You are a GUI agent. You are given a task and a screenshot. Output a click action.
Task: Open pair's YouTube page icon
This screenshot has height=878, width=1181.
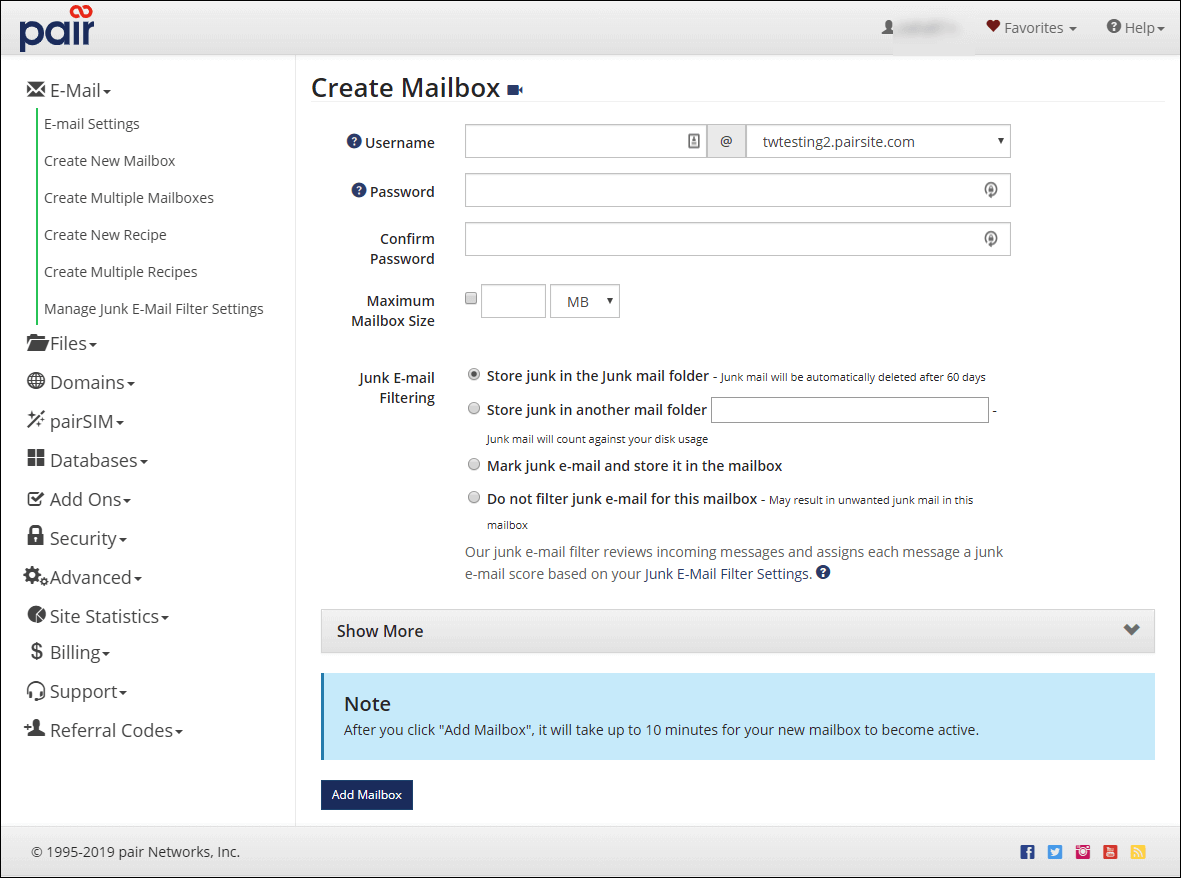pyautogui.click(x=1110, y=852)
